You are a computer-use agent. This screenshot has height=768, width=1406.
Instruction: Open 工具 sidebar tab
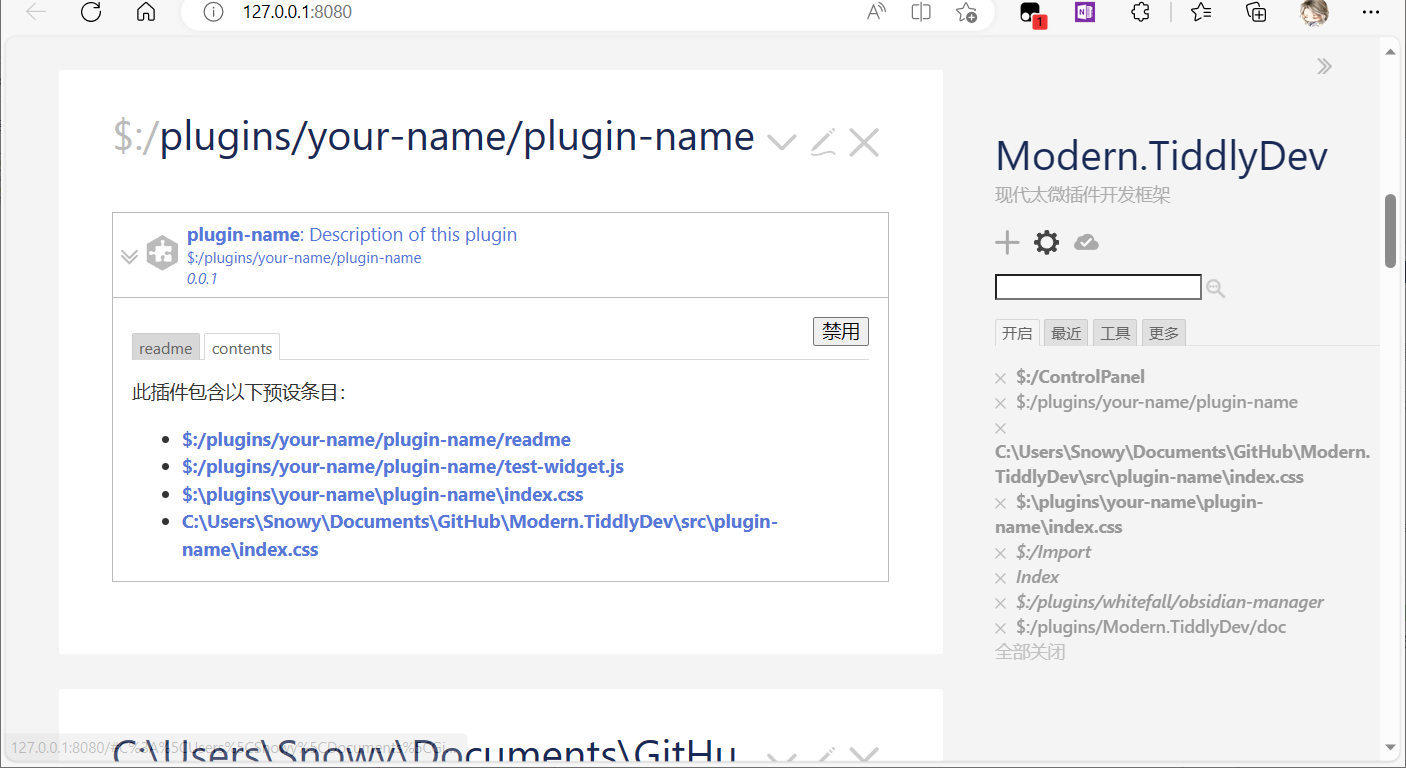click(1115, 333)
